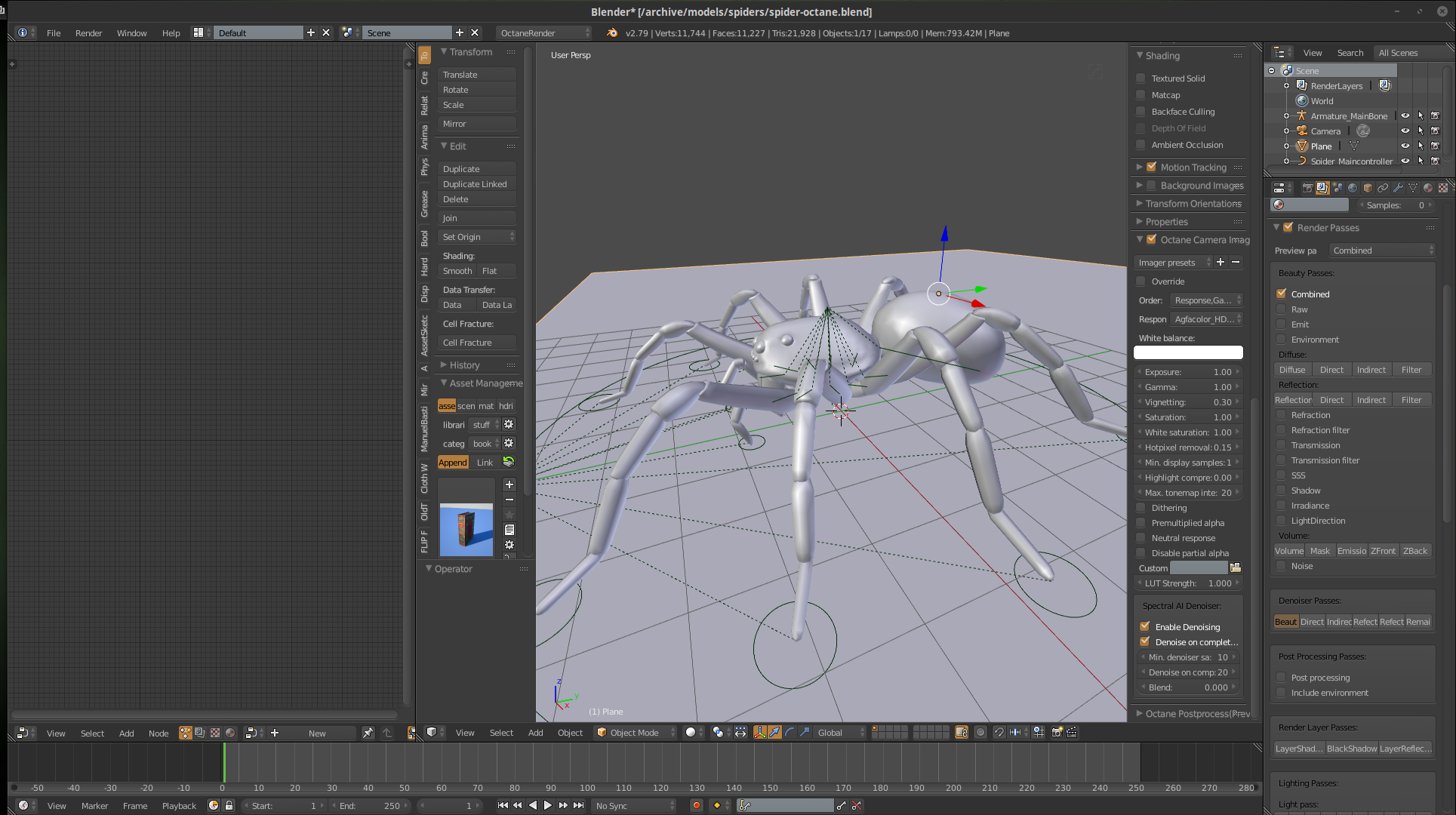Switch to the Grease Pencil sidebar tab

[424, 204]
